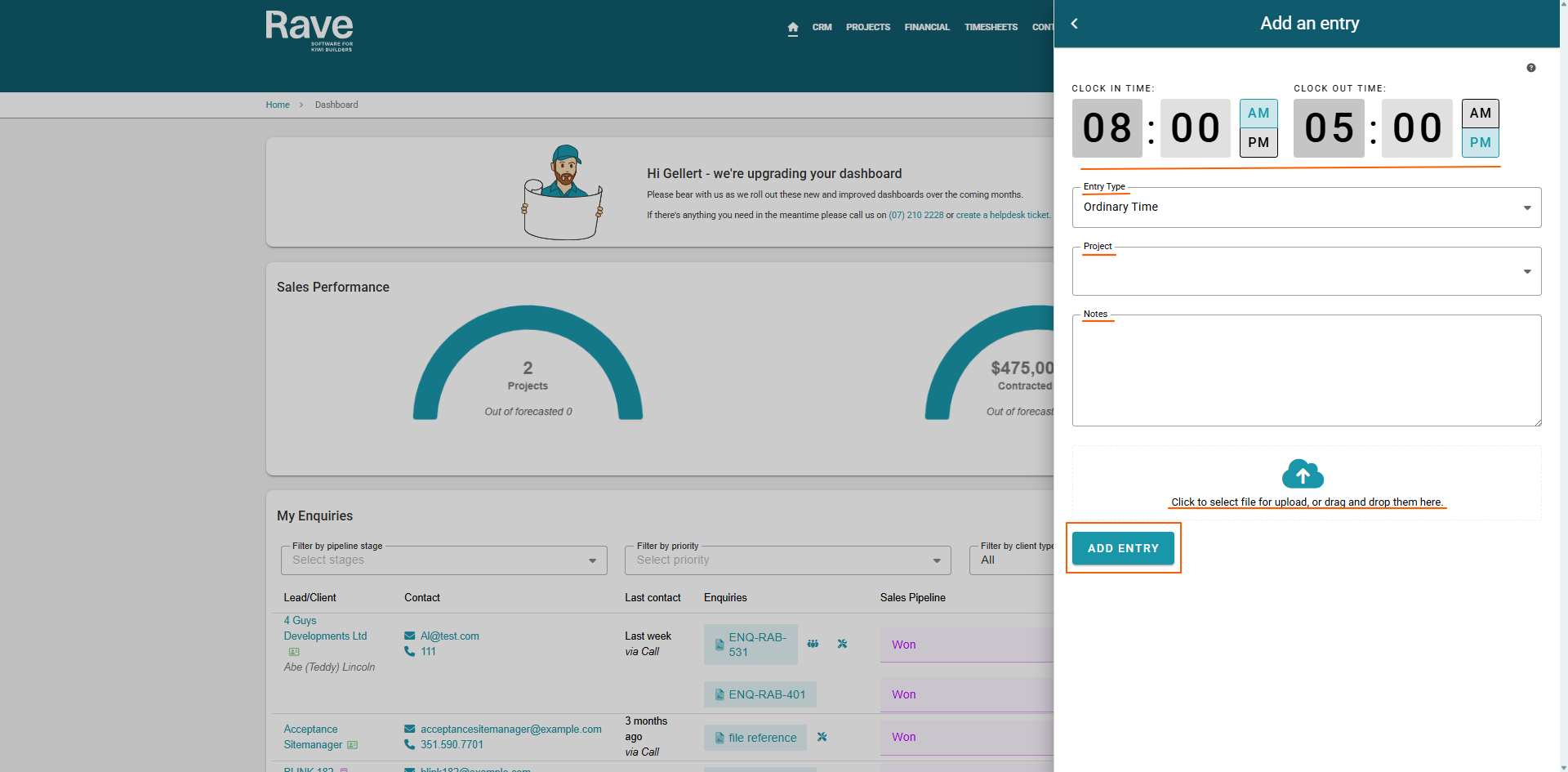
Task: Click the Enquiries column header
Action: click(x=725, y=598)
